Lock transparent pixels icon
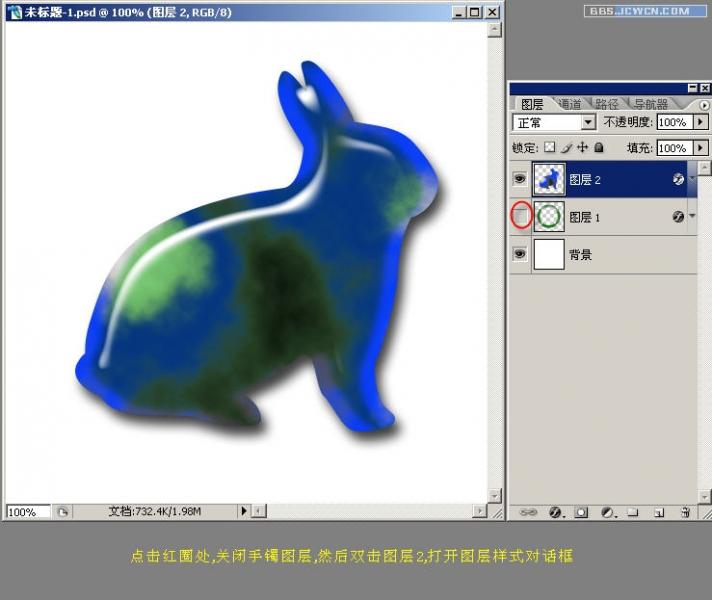 click(x=550, y=147)
